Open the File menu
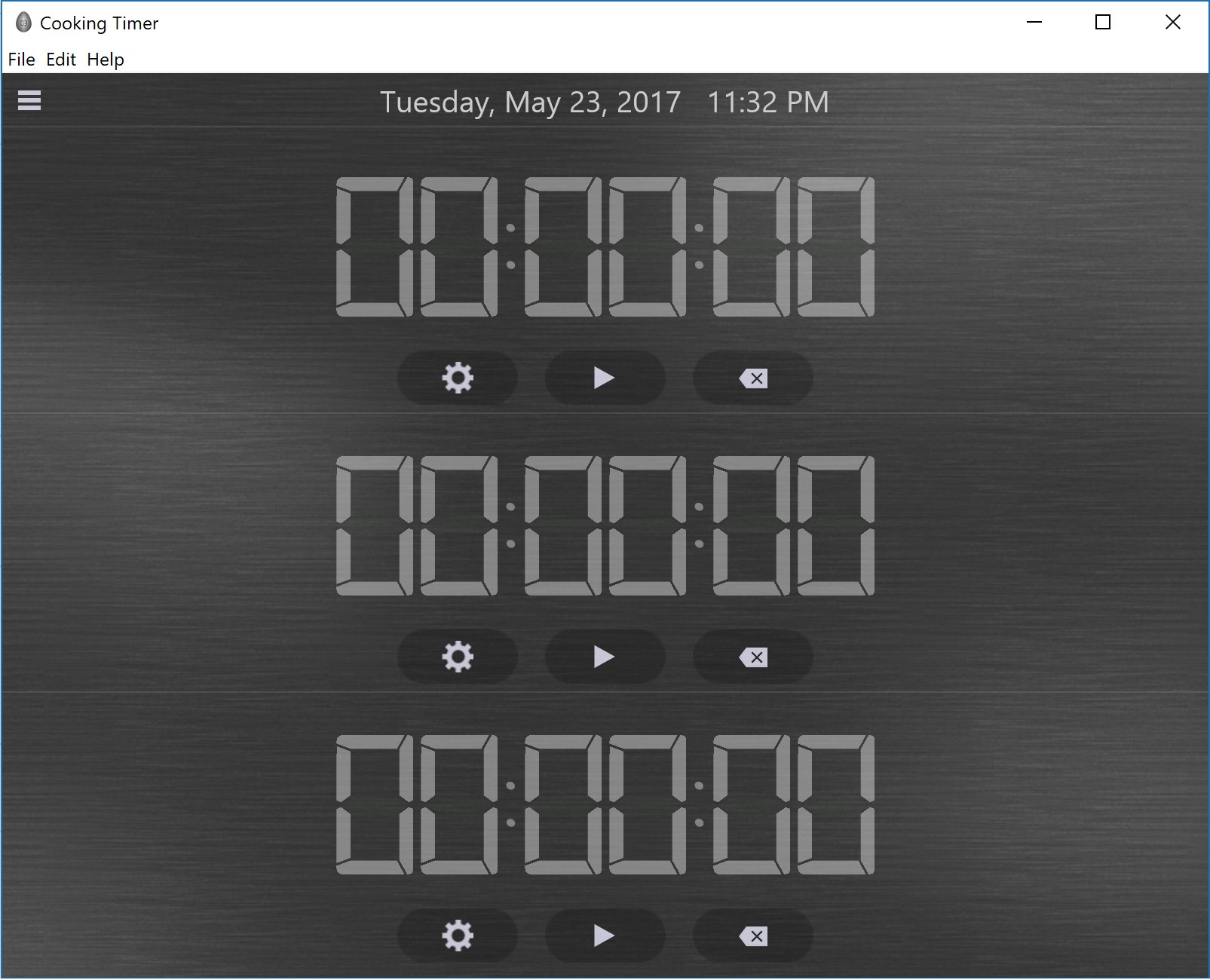The height and width of the screenshot is (980, 1210). (21, 59)
